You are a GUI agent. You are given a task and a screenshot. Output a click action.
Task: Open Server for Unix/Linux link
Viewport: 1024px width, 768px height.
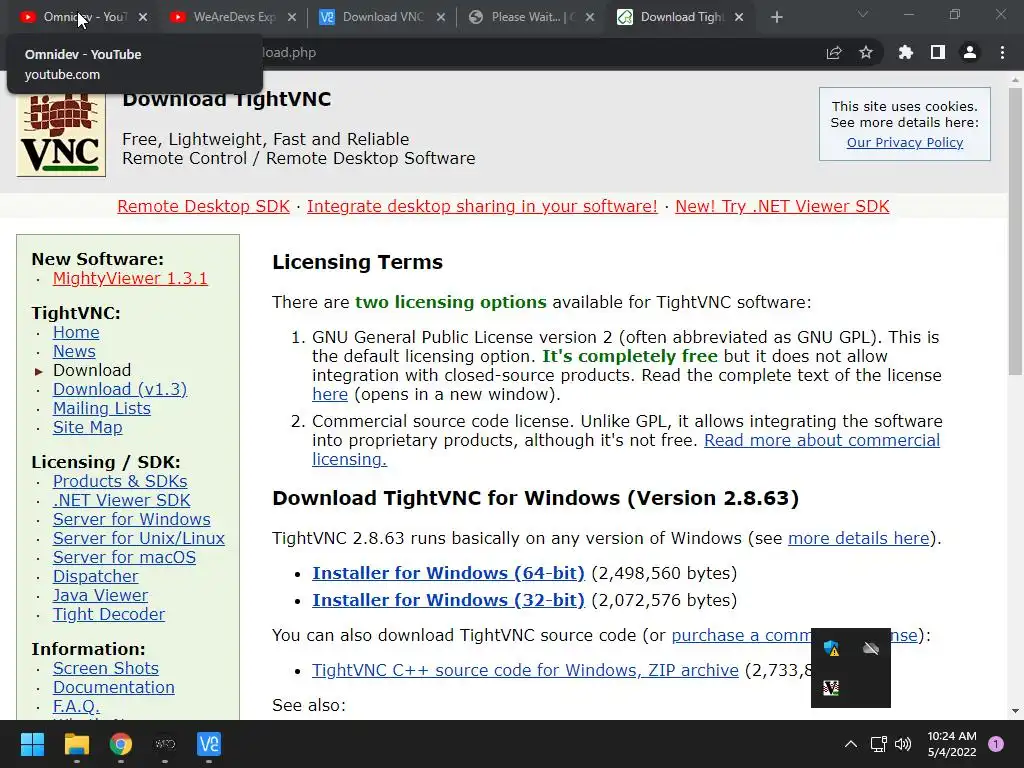tap(139, 538)
